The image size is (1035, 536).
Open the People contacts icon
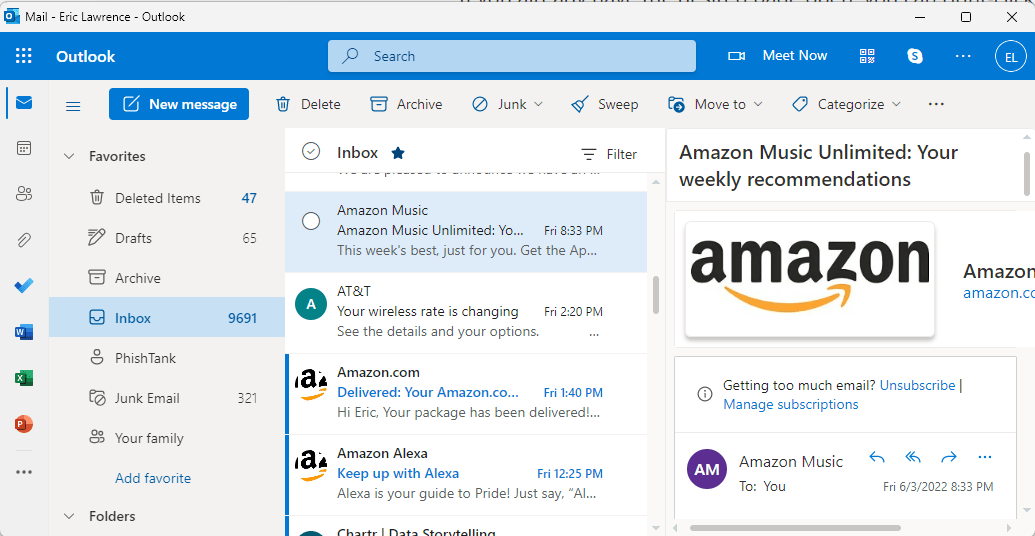[24, 194]
